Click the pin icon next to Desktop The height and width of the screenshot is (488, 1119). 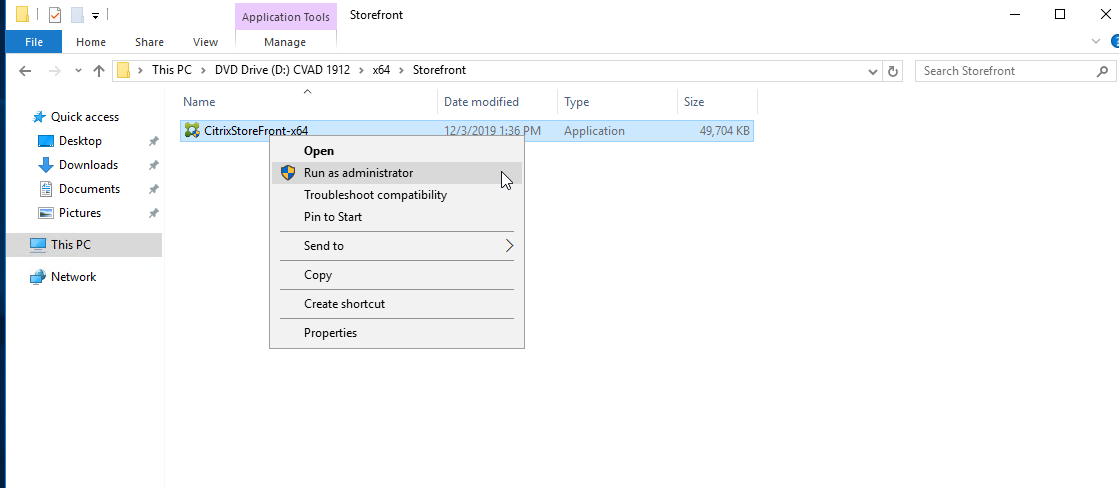point(153,141)
